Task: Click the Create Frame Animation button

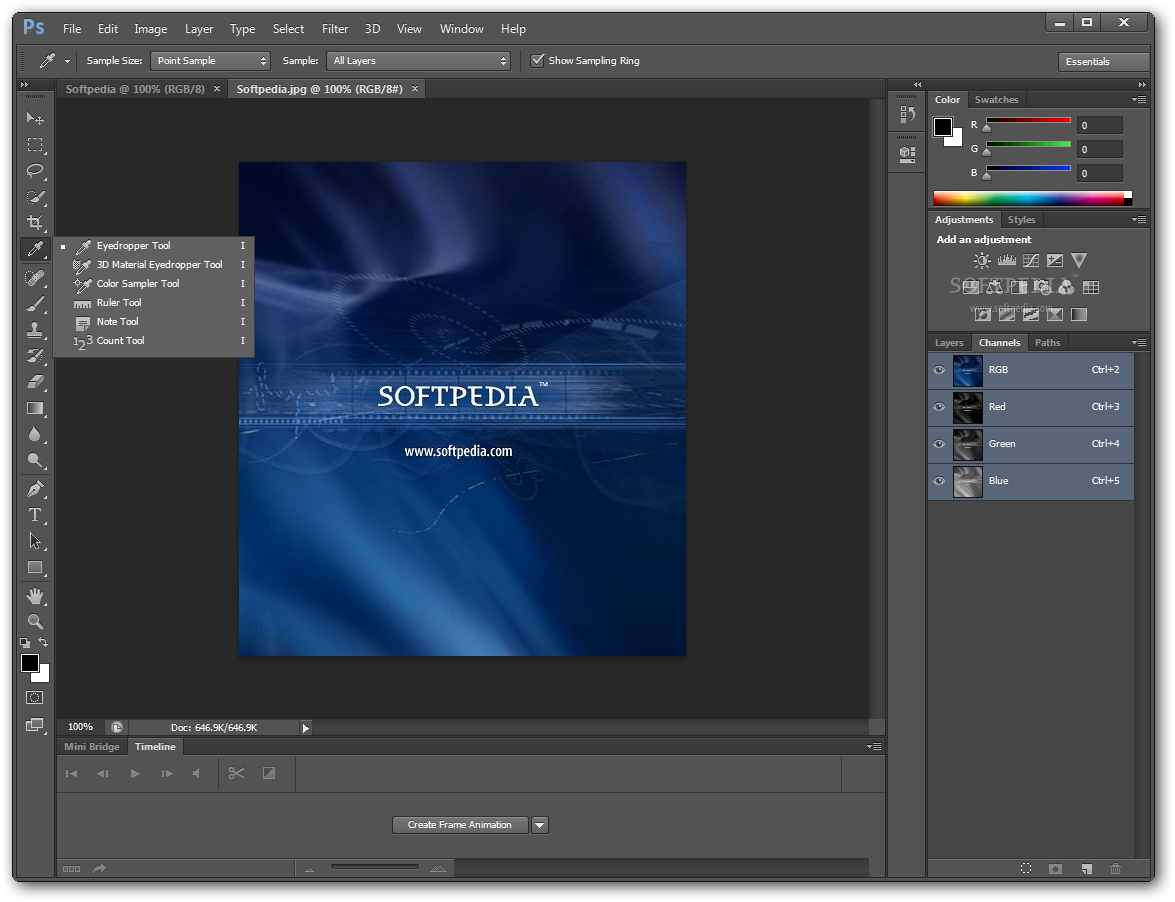Action: pos(460,825)
